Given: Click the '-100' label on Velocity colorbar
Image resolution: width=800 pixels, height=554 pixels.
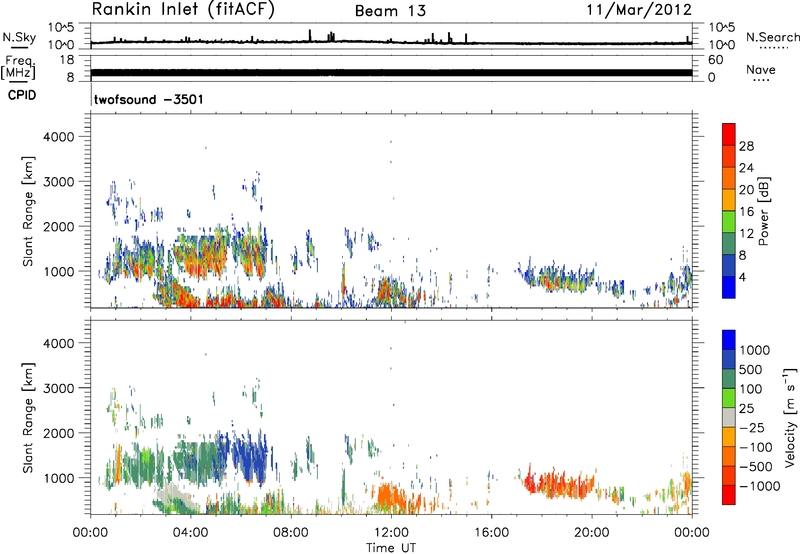Looking at the screenshot, I should point(755,447).
